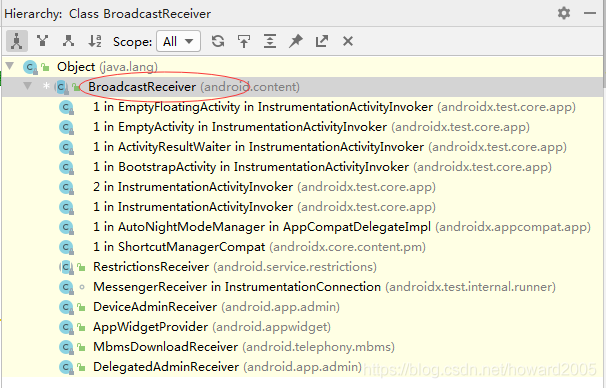Click class icon beside ShortcutManagerCompat row
Viewport: 606px width, 388px height.
66,247
